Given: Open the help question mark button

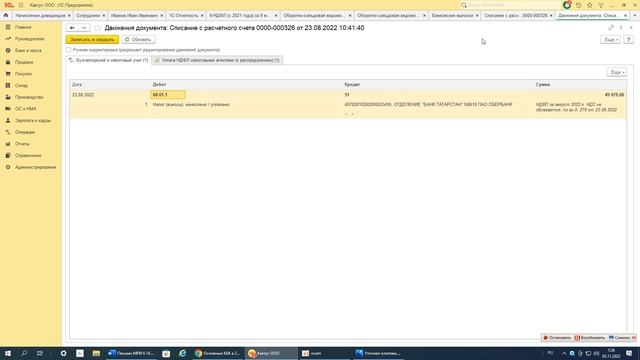Looking at the screenshot, I should click(x=629, y=40).
